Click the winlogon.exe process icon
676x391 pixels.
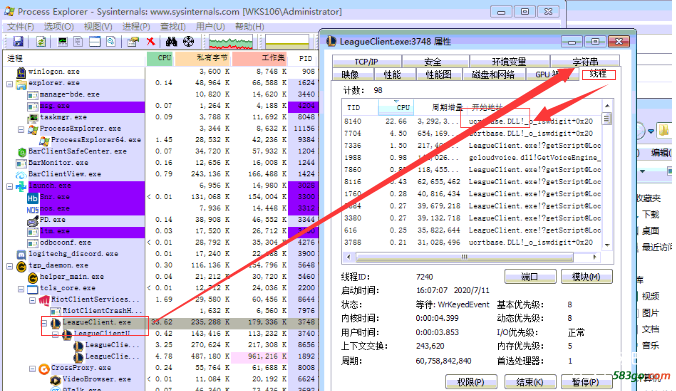21,72
